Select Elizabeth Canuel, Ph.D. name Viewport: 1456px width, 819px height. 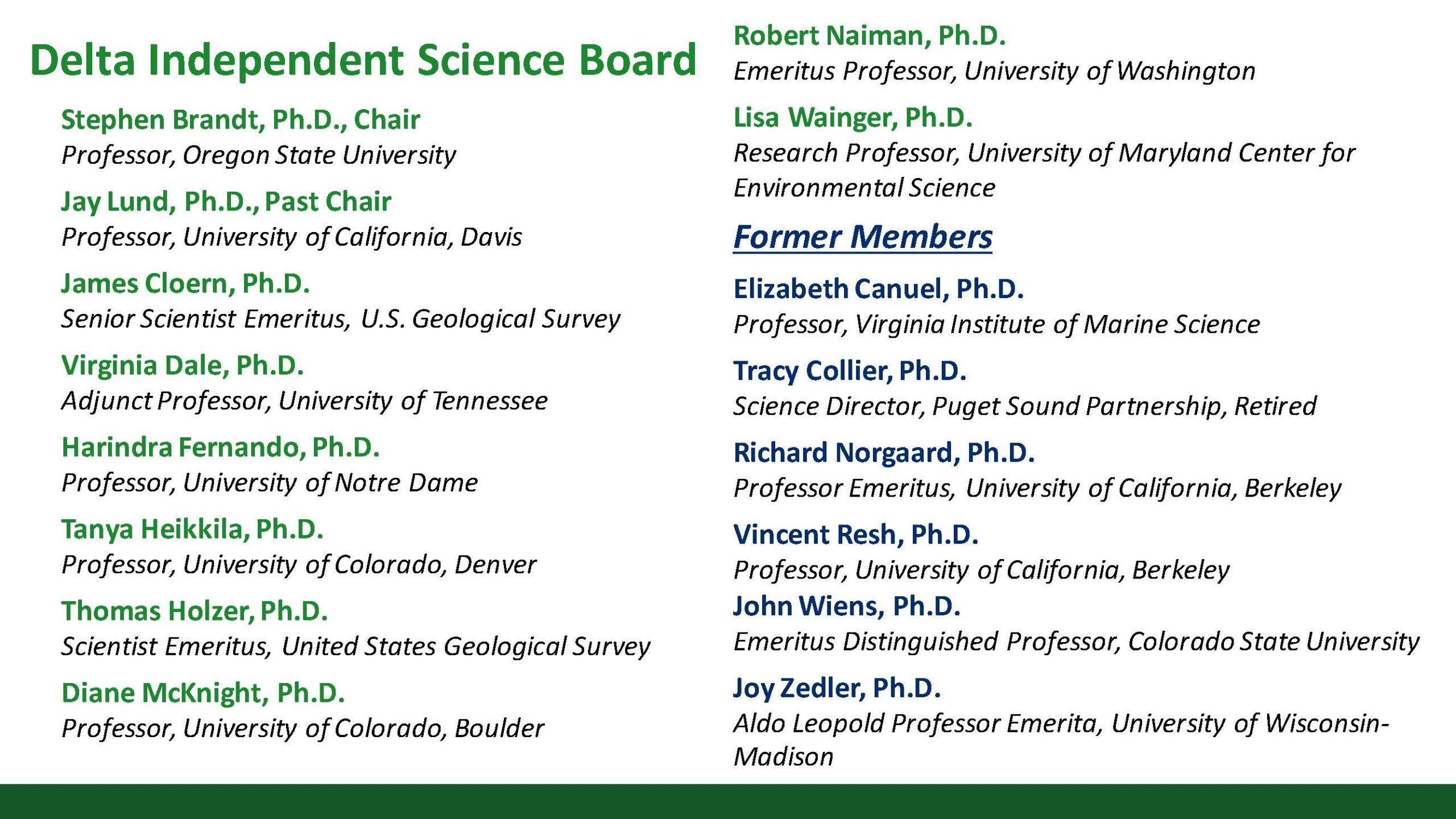879,289
